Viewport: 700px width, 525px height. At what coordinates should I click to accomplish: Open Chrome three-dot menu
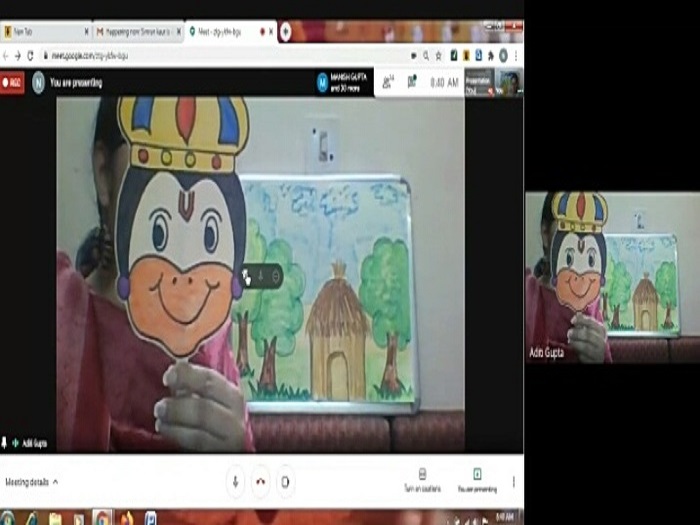pos(516,56)
